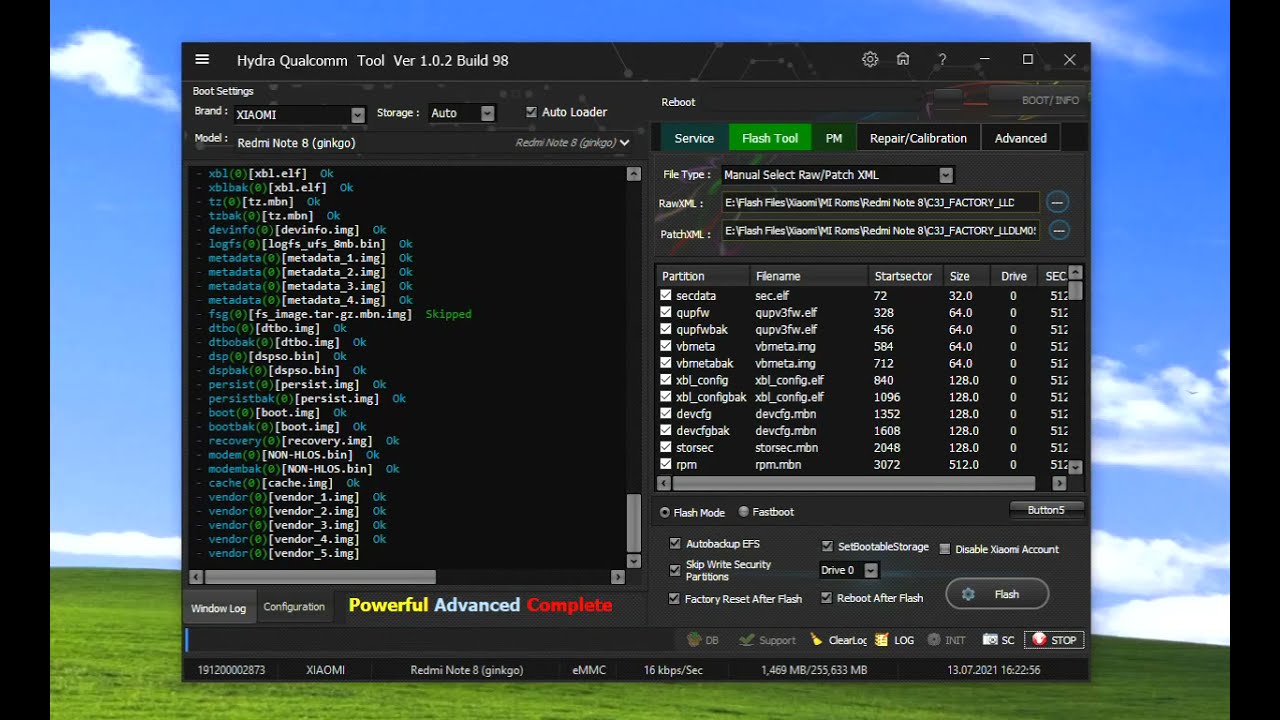
Task: Take a screenshot with the SC camera icon
Action: tap(999, 640)
